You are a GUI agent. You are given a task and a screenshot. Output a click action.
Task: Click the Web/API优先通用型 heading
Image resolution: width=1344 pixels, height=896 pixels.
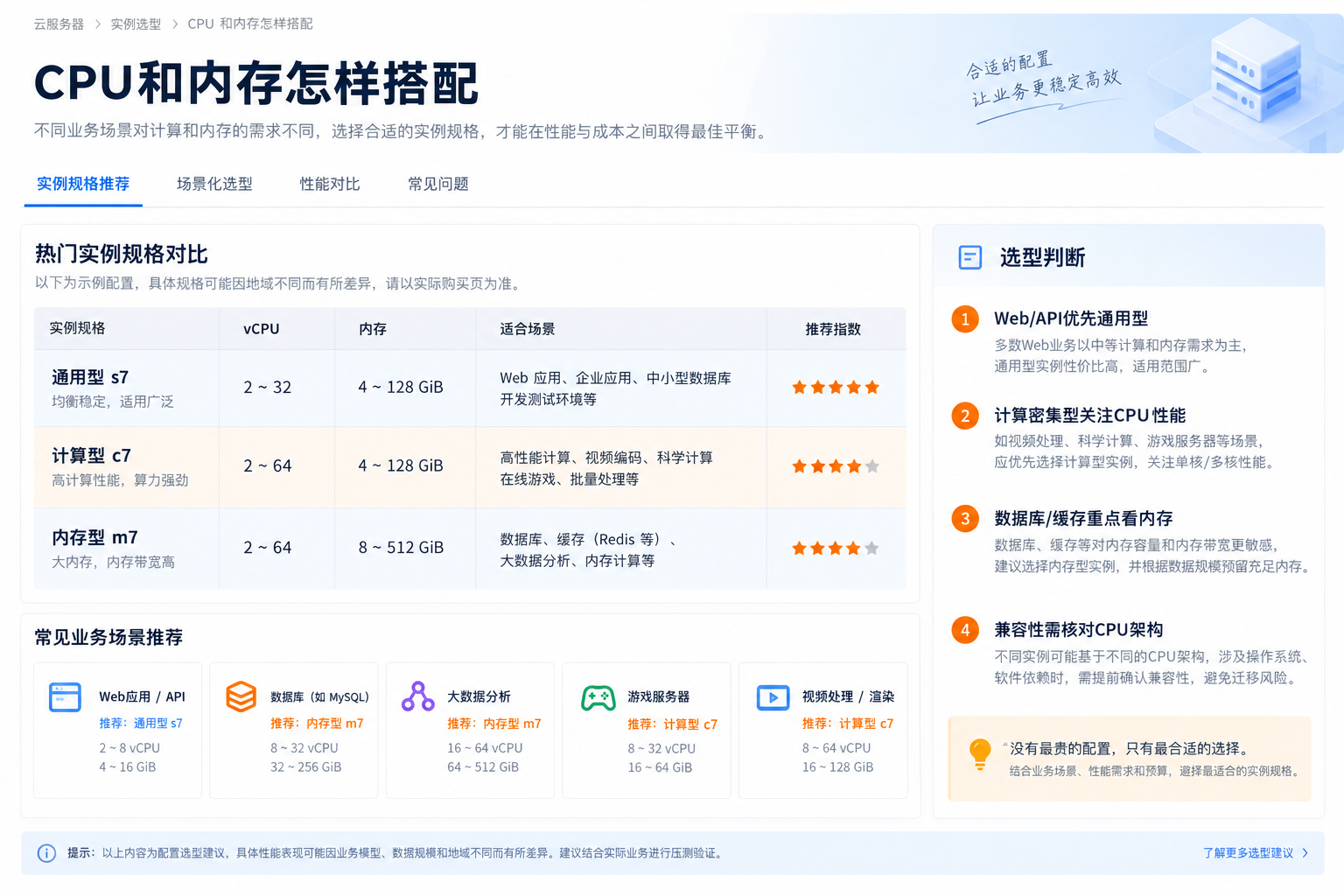(1071, 318)
